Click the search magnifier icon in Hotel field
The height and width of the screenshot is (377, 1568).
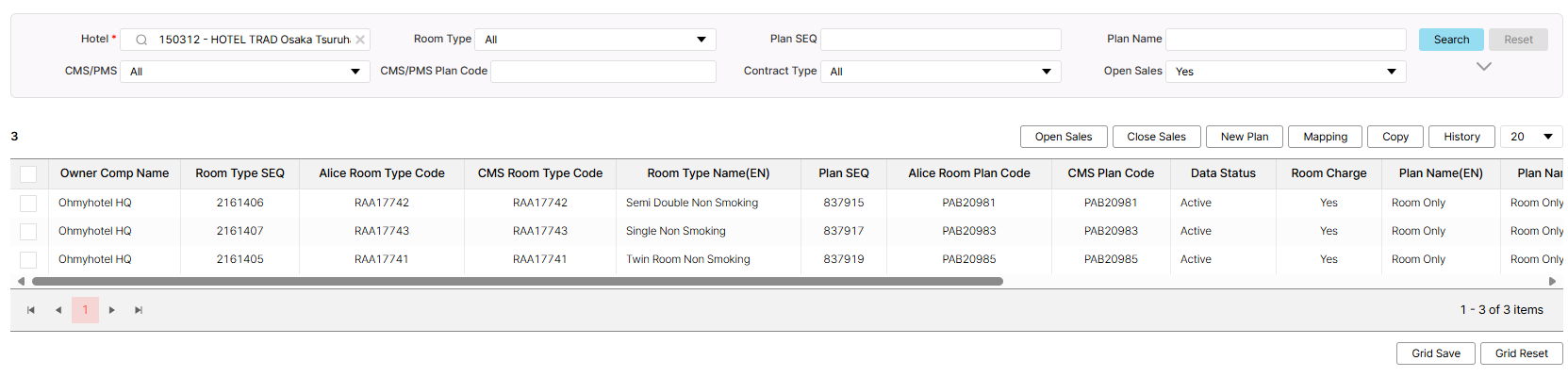(x=141, y=40)
